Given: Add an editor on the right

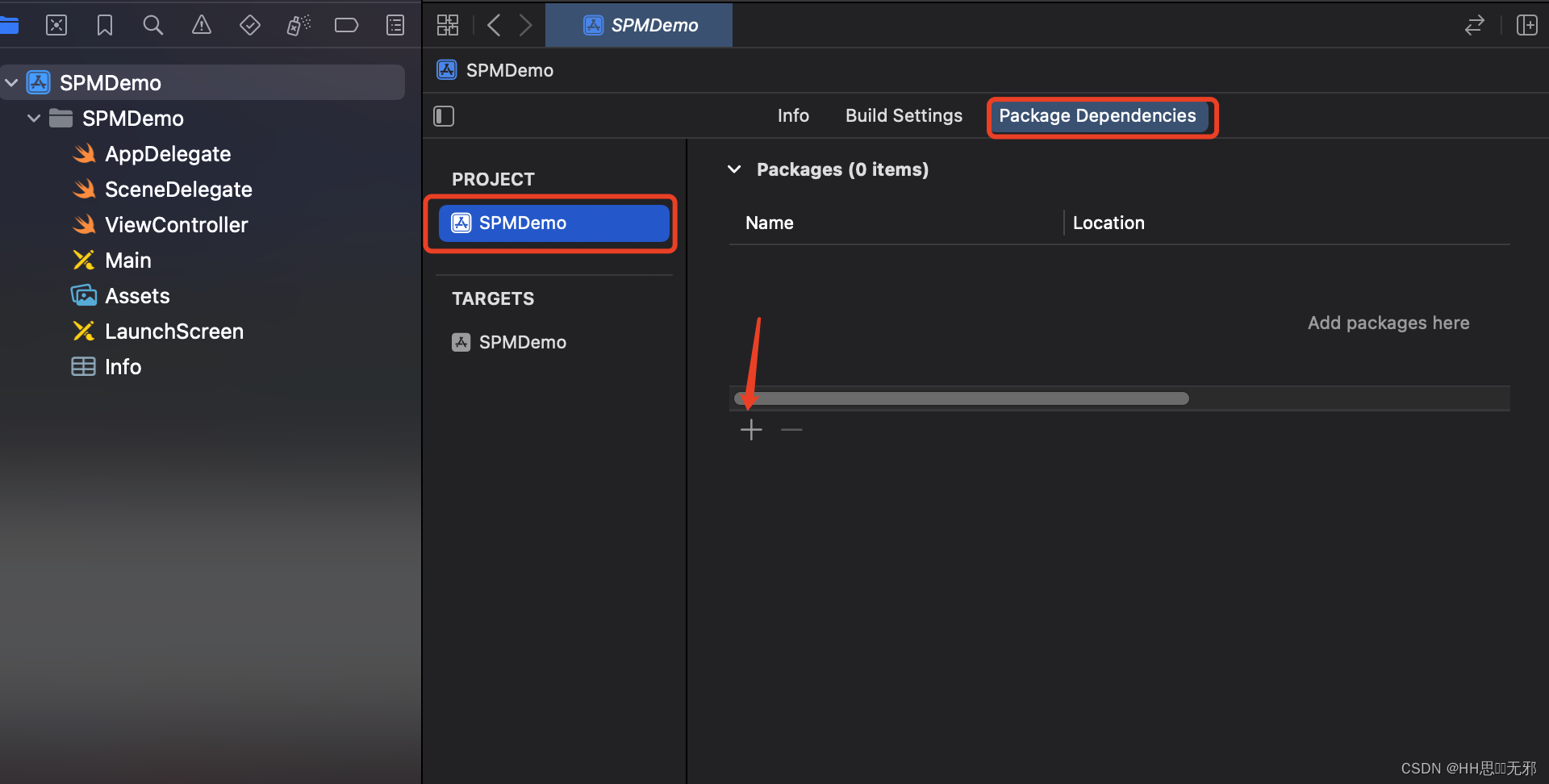Looking at the screenshot, I should [x=1527, y=25].
